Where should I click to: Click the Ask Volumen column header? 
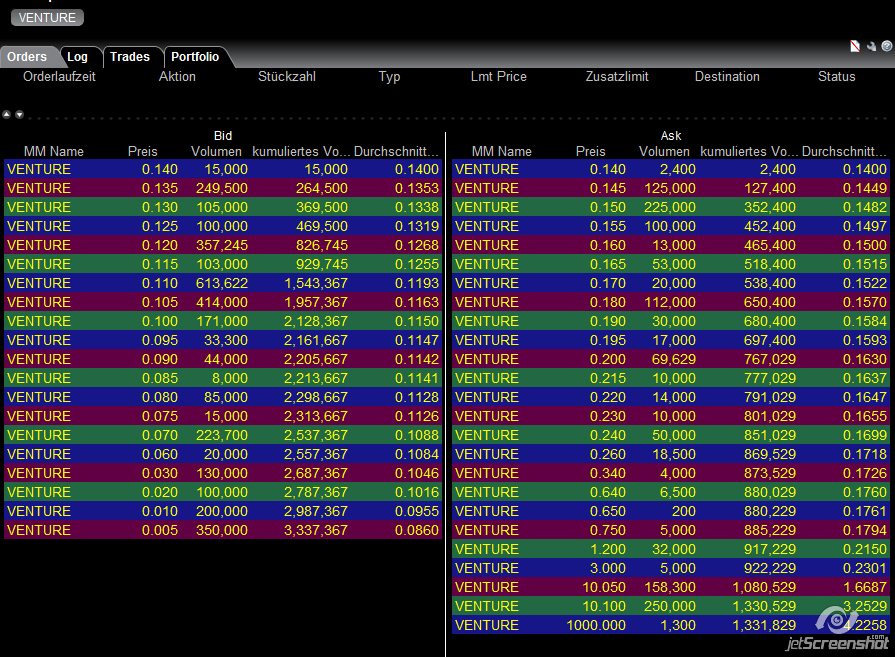tap(664, 151)
